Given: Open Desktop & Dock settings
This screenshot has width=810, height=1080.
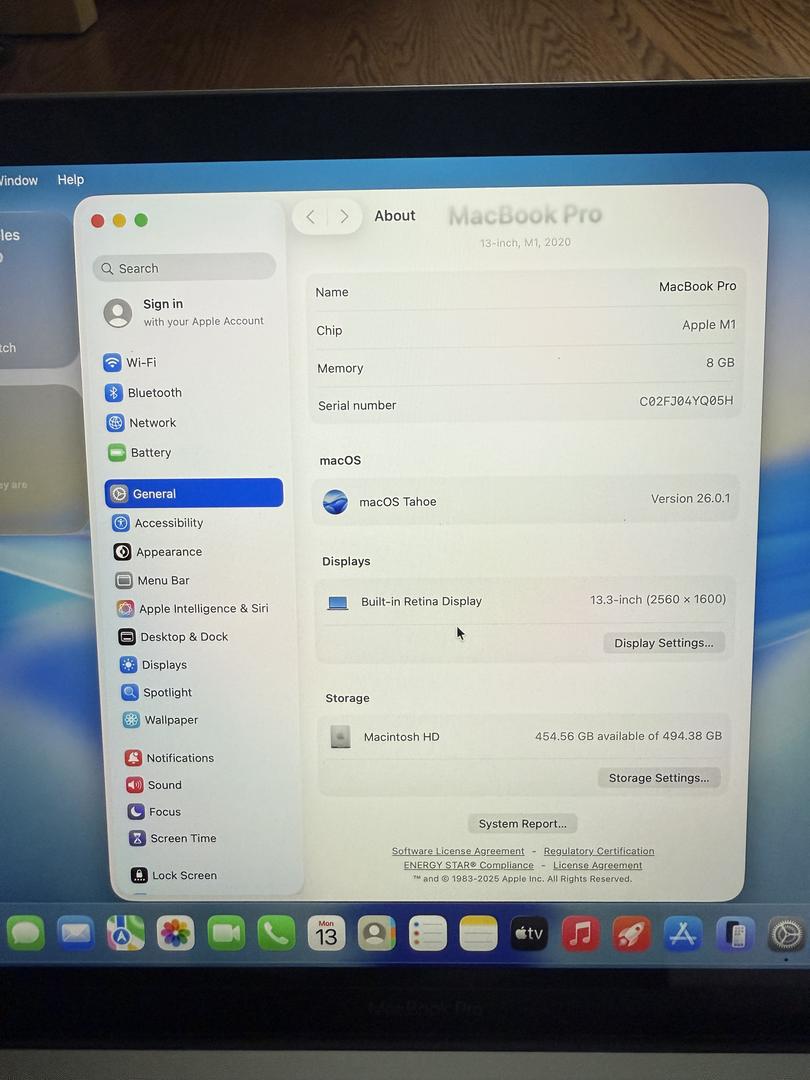Looking at the screenshot, I should pos(174,636).
